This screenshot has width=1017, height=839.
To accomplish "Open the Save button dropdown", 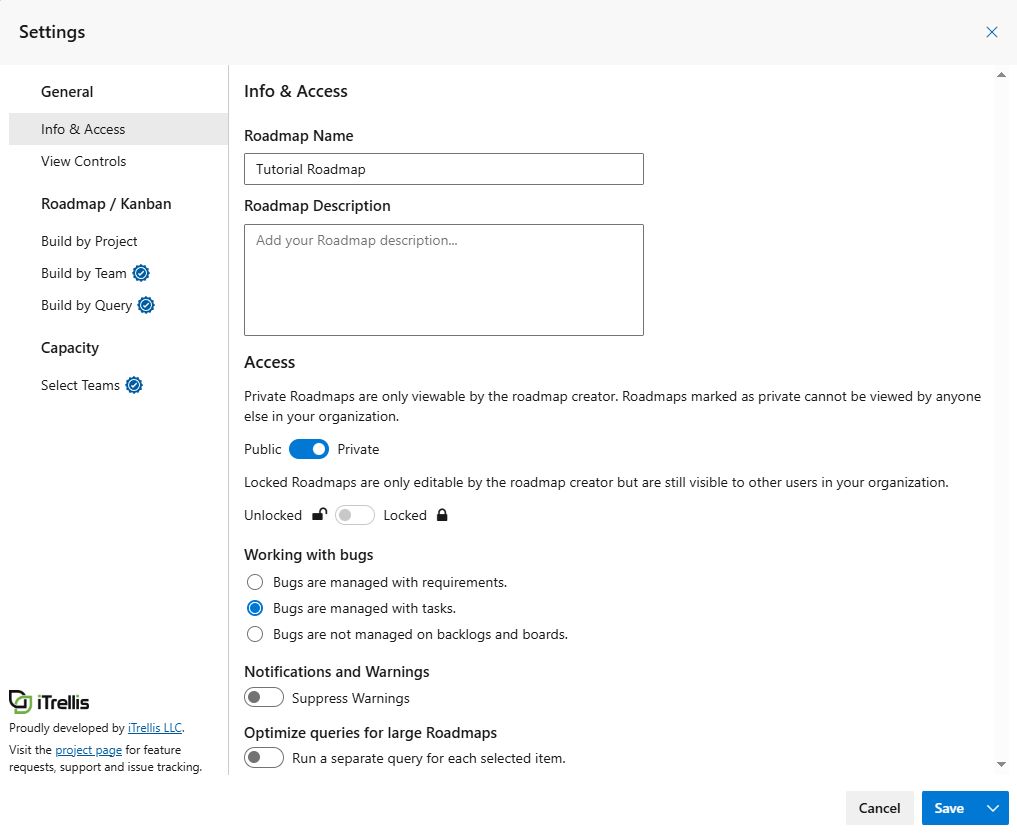I will coord(994,808).
